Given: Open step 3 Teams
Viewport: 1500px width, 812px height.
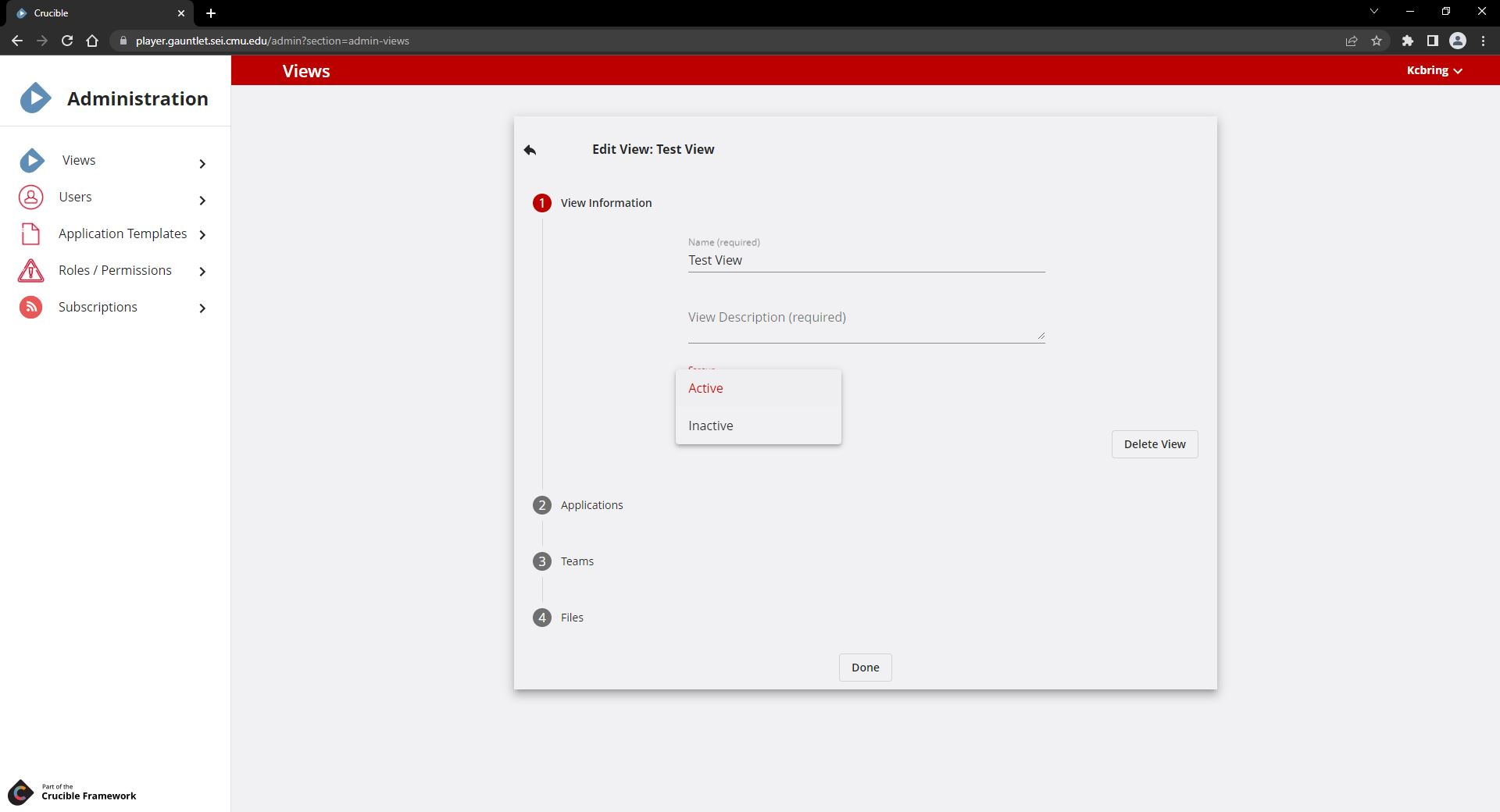Looking at the screenshot, I should coord(577,561).
